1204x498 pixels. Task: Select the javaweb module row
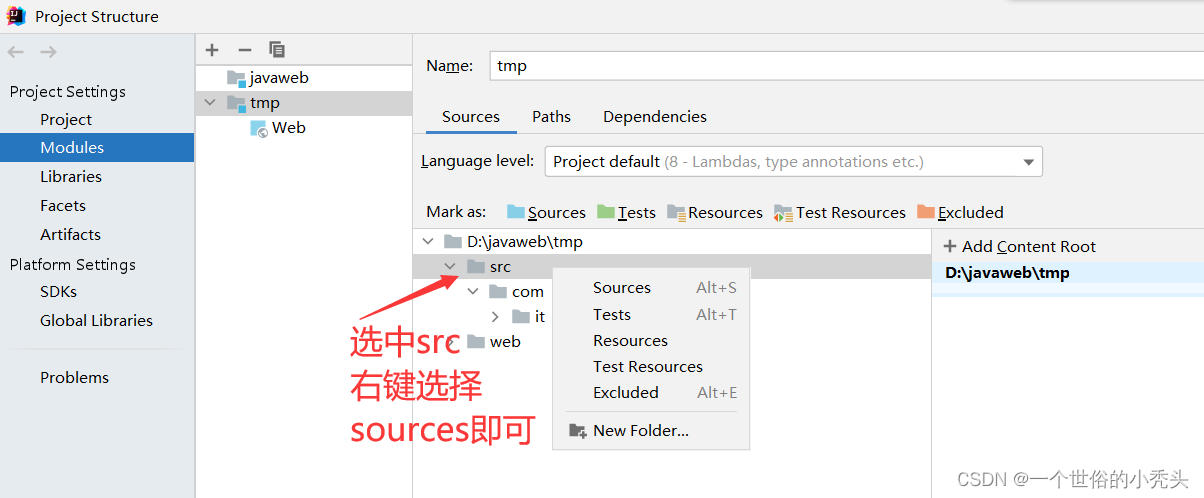[304, 78]
